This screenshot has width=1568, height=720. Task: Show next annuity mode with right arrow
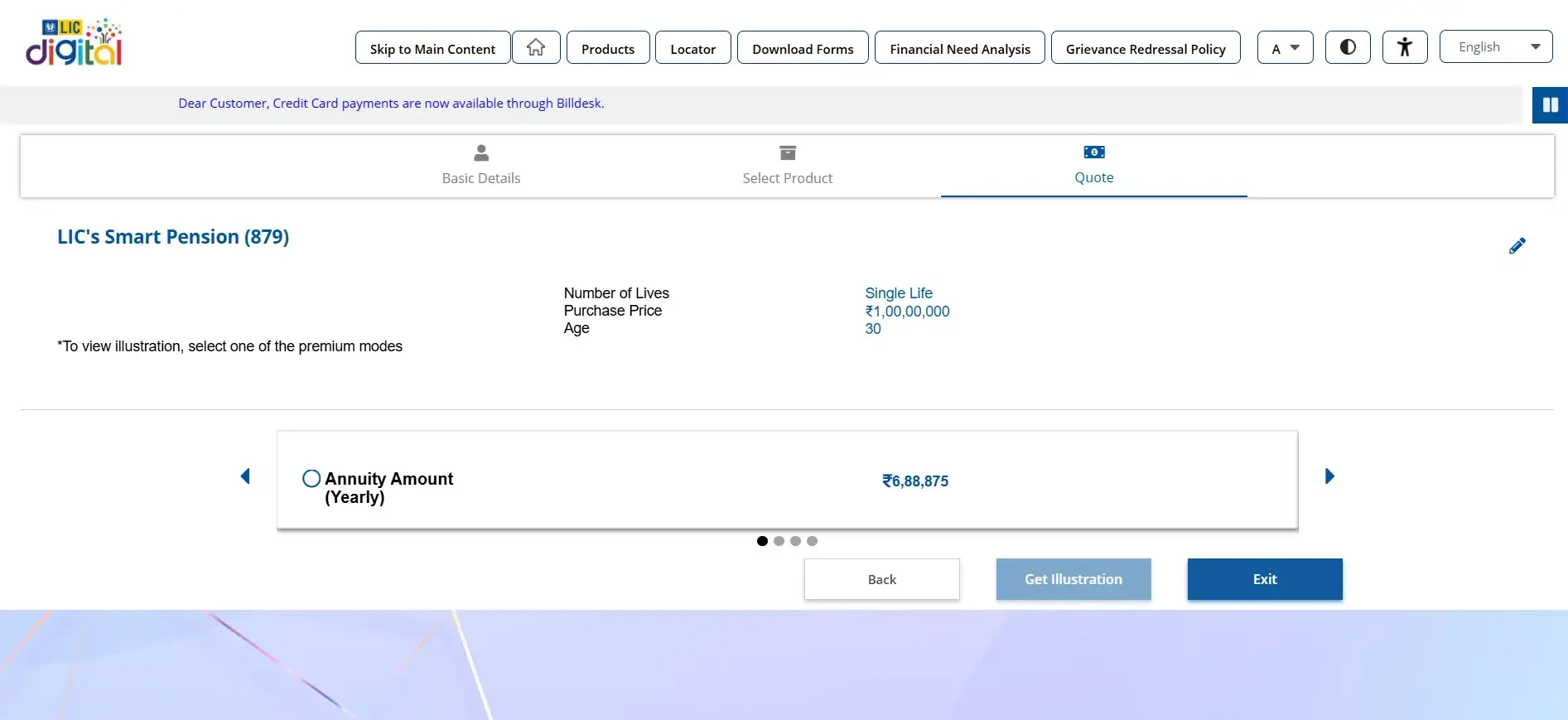pos(1329,476)
